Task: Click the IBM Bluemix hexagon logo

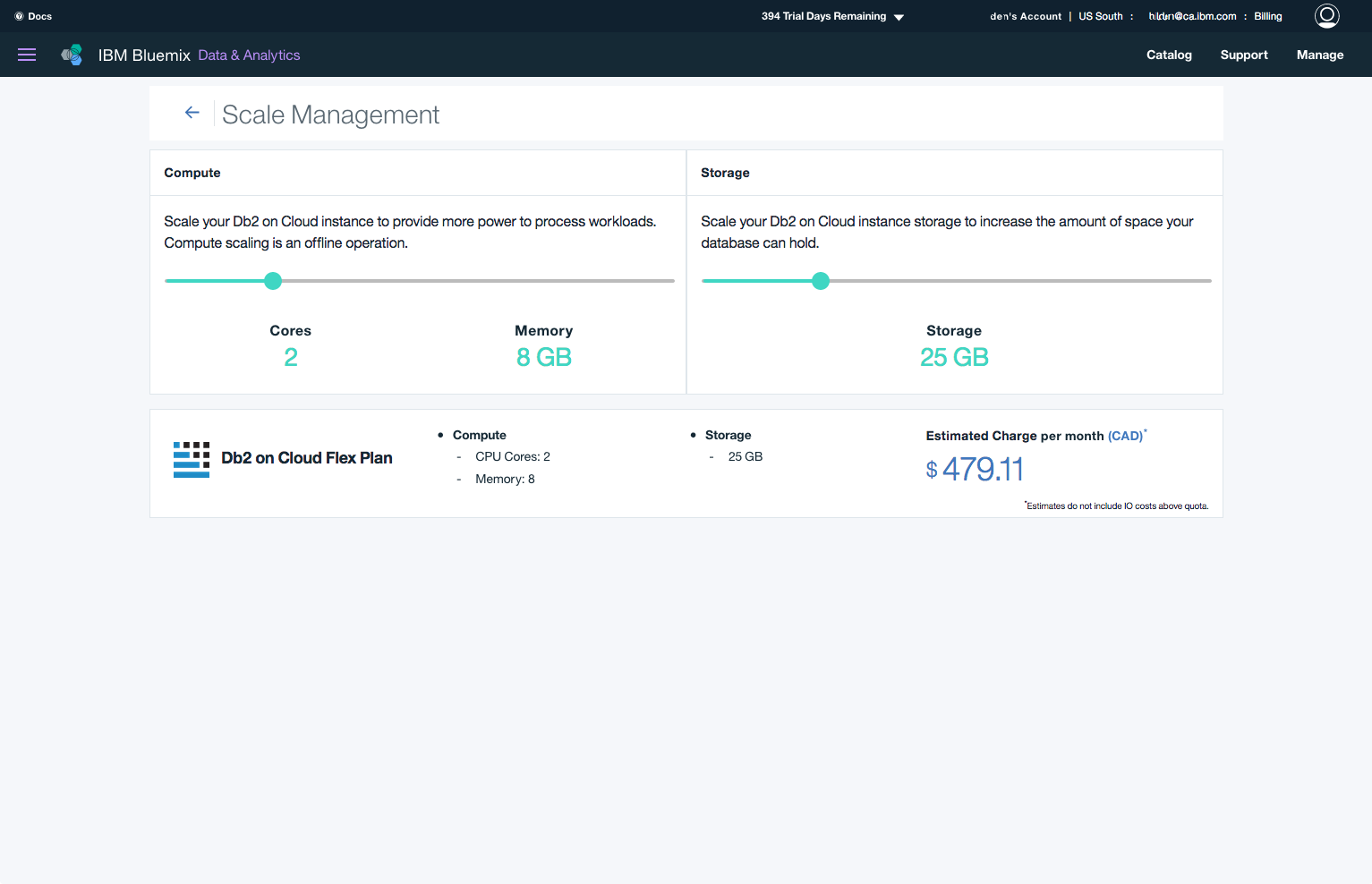Action: tap(72, 55)
